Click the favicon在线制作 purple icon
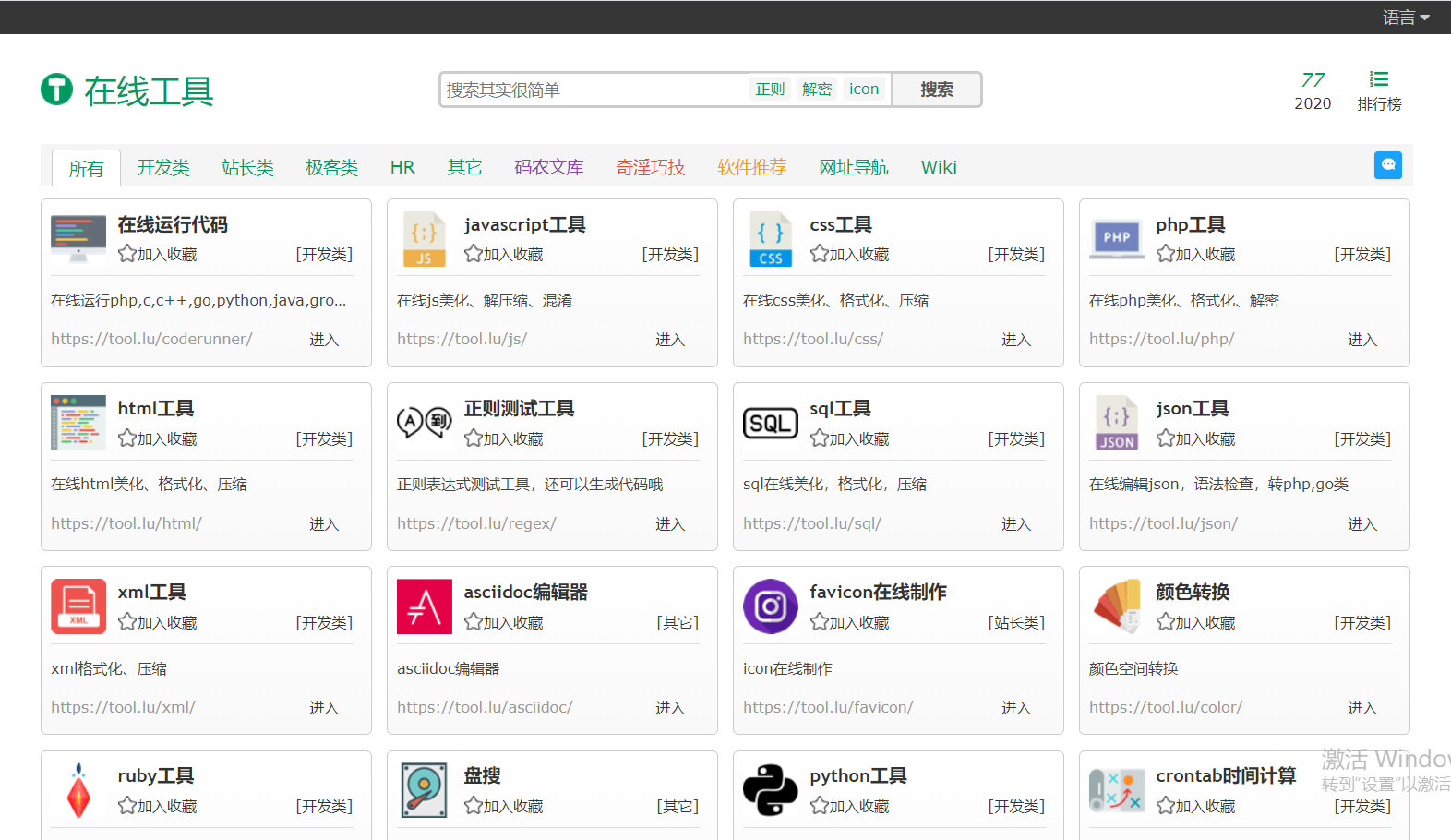The image size is (1451, 840). click(x=771, y=606)
